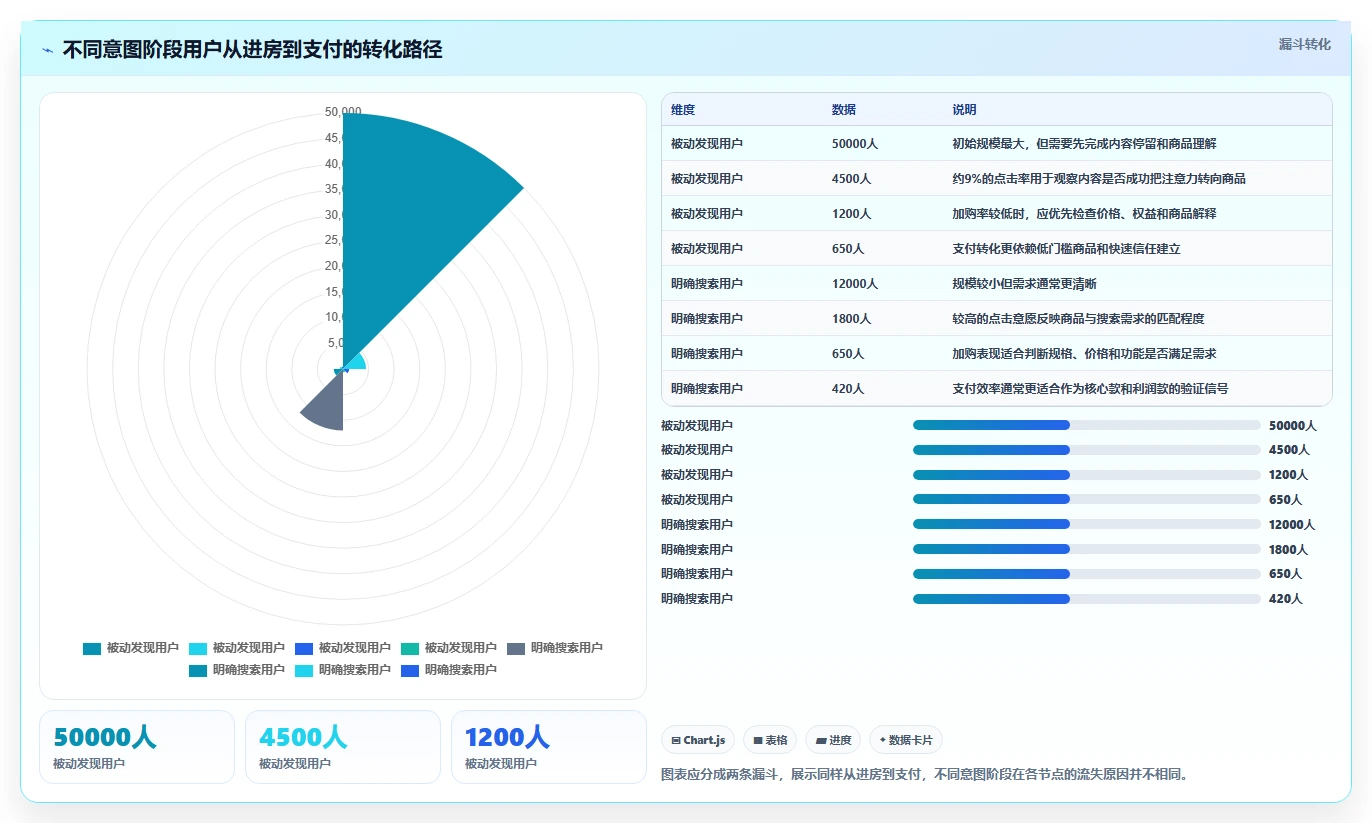The height and width of the screenshot is (823, 1372).
Task: Click the 12000人 table cell
Action: (855, 284)
